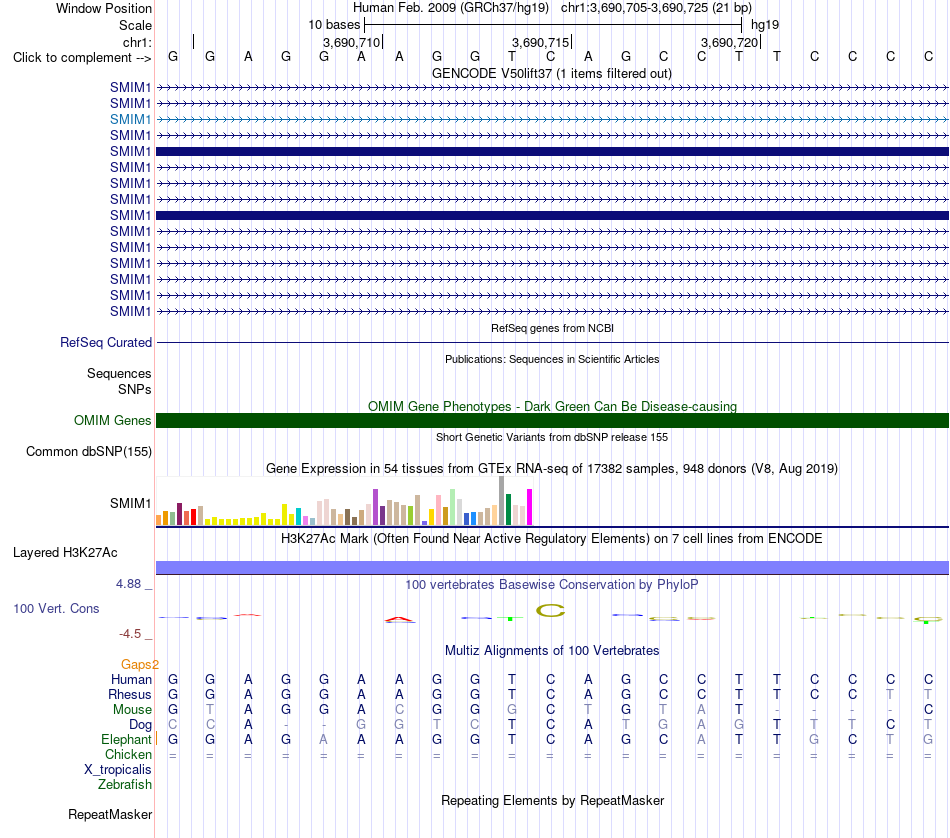This screenshot has height=838, width=950.
Task: Open 'Short Genetic Variants from dbSNP release 155' title
Action: point(552,437)
